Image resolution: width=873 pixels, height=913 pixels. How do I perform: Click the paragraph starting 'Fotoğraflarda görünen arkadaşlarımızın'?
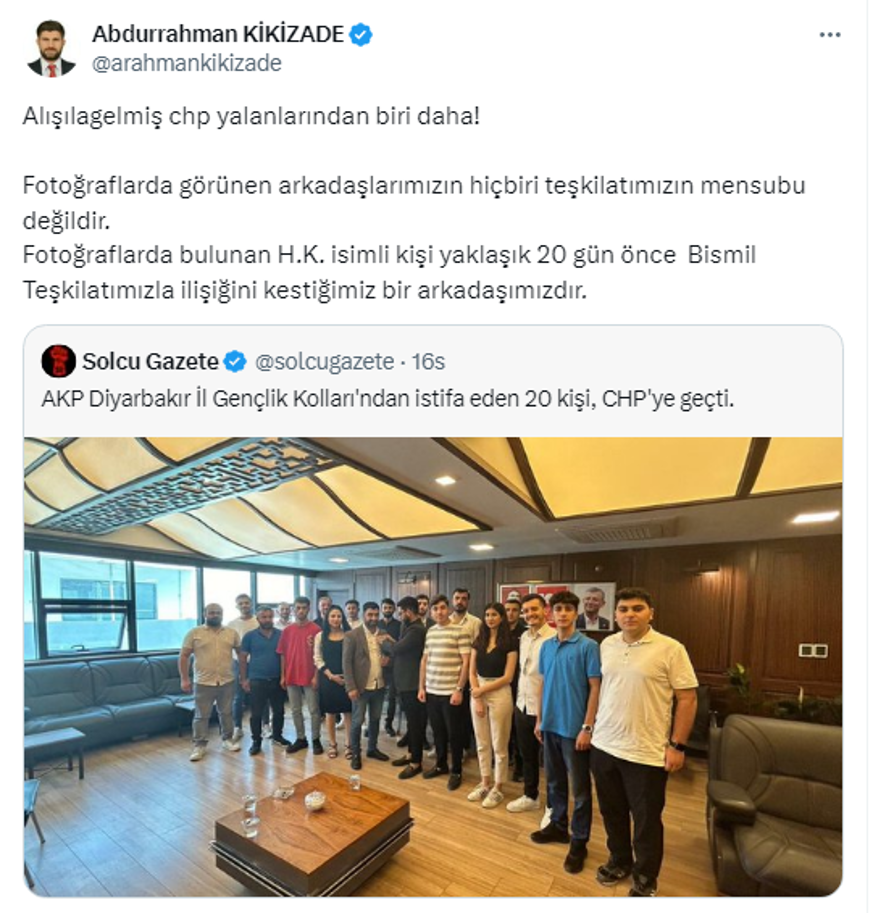coord(413,203)
